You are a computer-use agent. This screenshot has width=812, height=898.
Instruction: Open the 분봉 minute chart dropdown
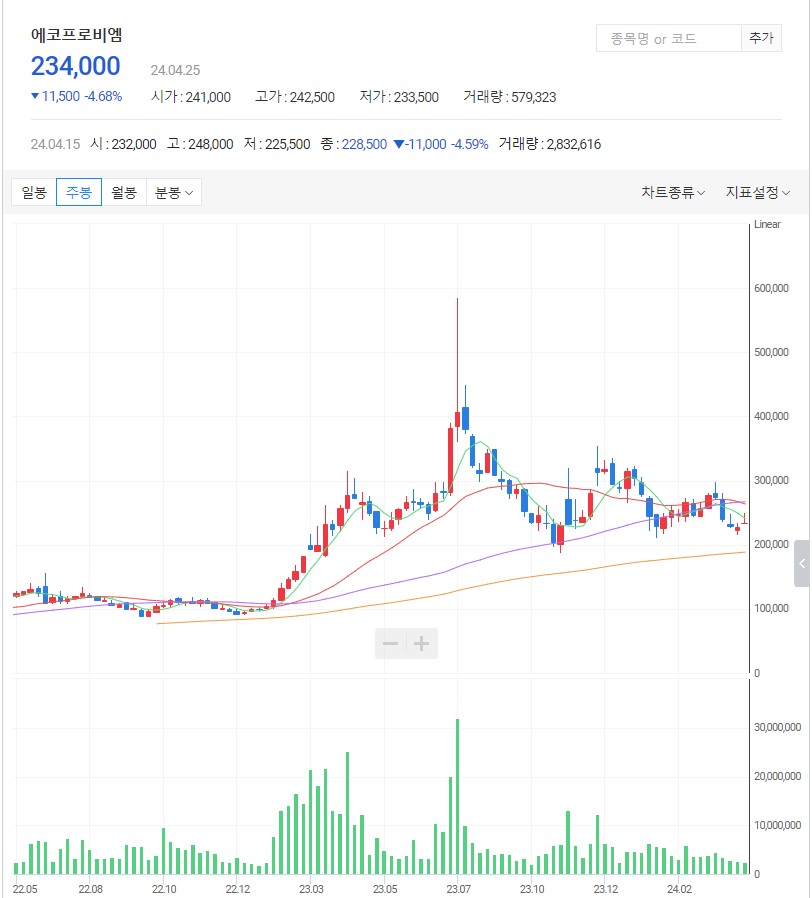point(174,192)
